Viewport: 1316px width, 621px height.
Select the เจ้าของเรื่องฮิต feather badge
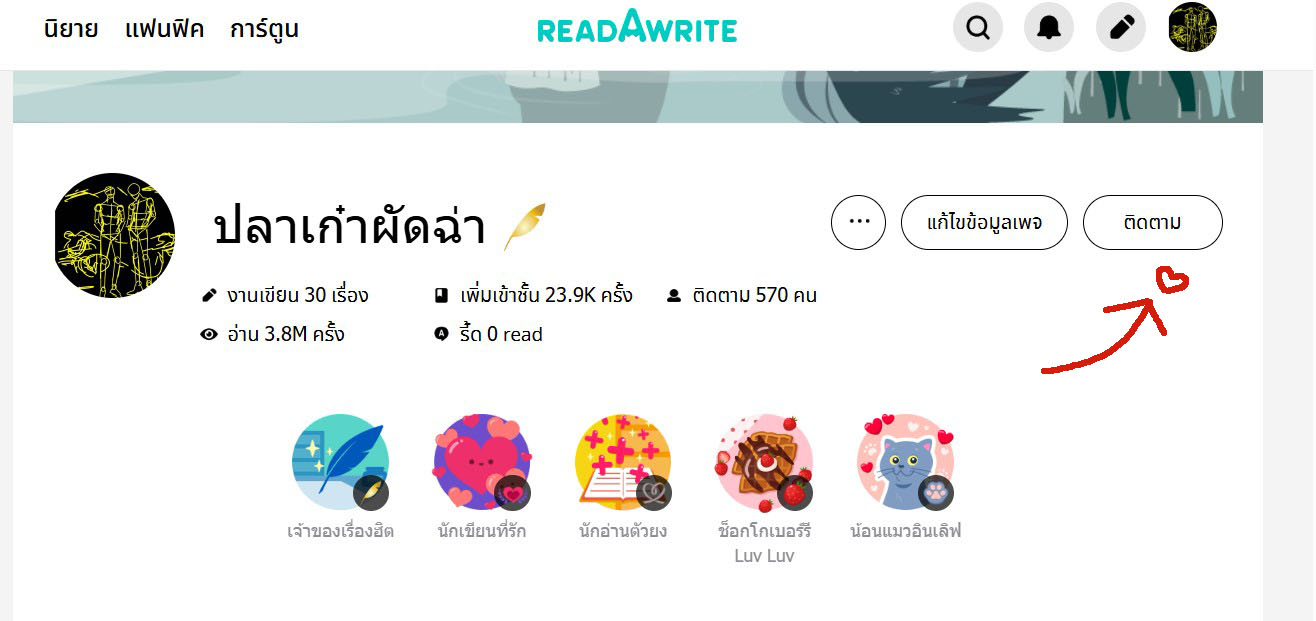[340, 462]
